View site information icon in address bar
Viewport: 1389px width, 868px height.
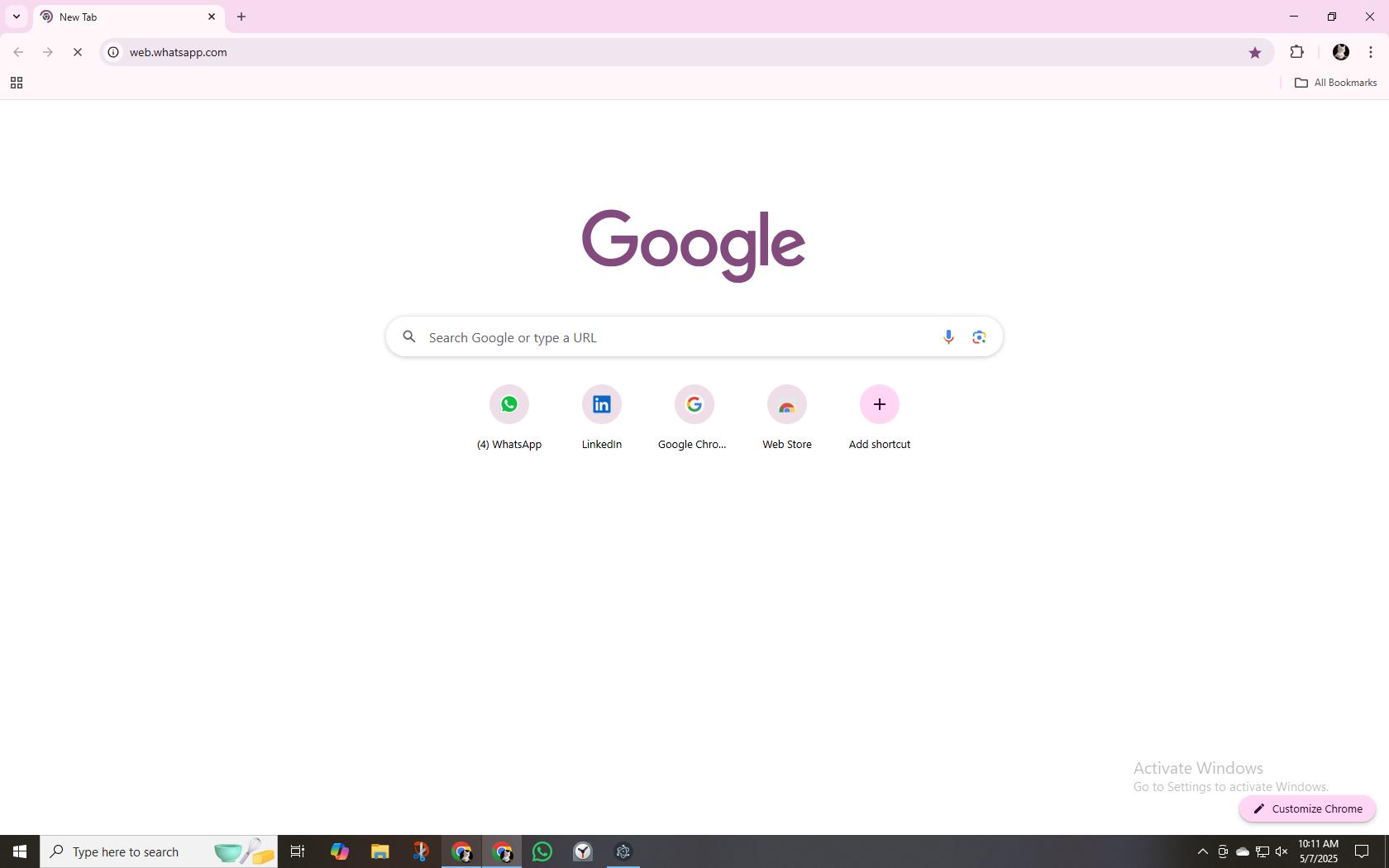click(x=113, y=52)
